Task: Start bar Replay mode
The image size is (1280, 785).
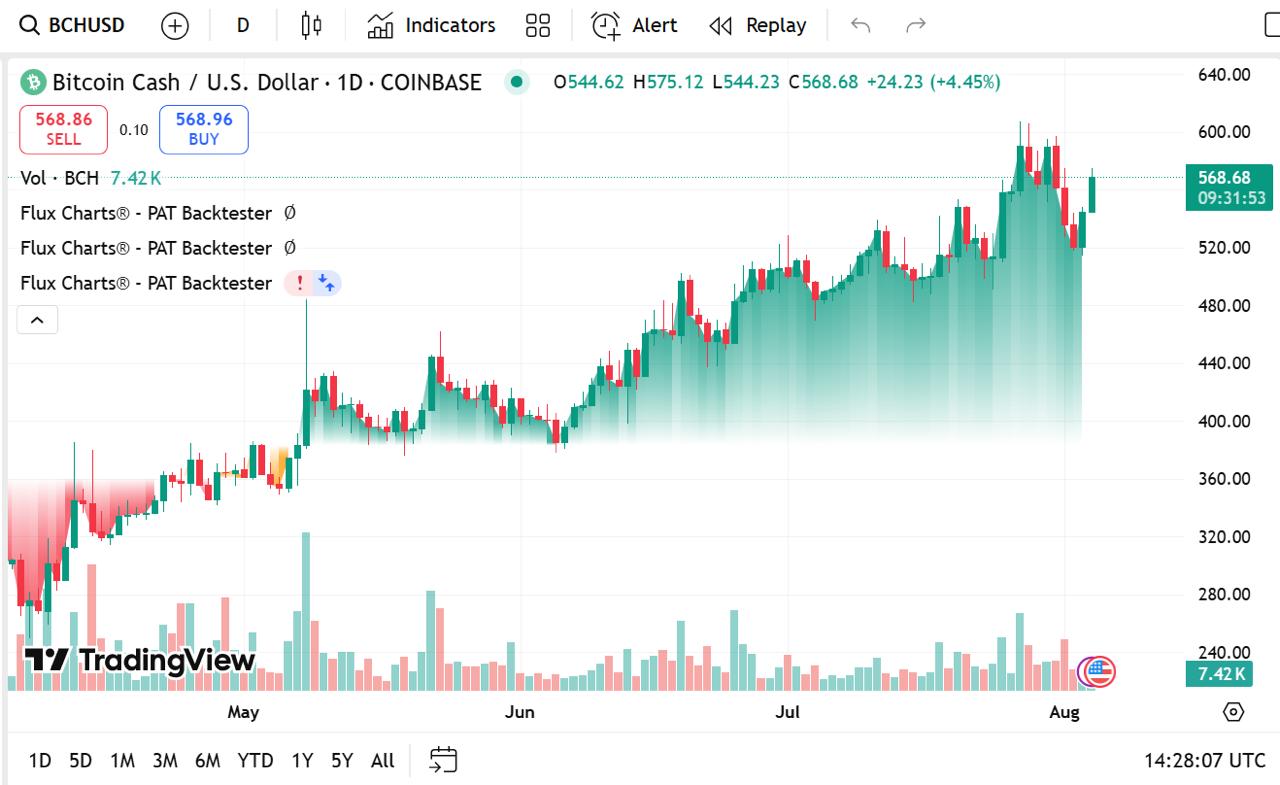Action: click(x=758, y=25)
